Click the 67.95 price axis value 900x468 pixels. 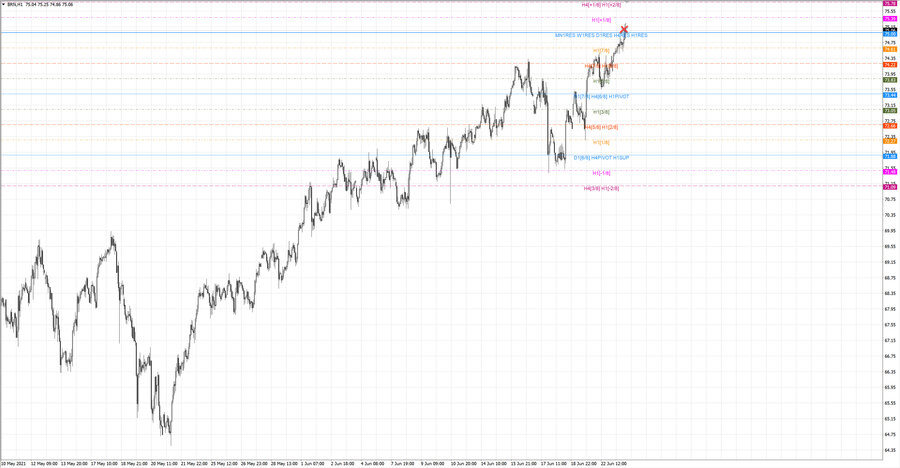pos(890,309)
